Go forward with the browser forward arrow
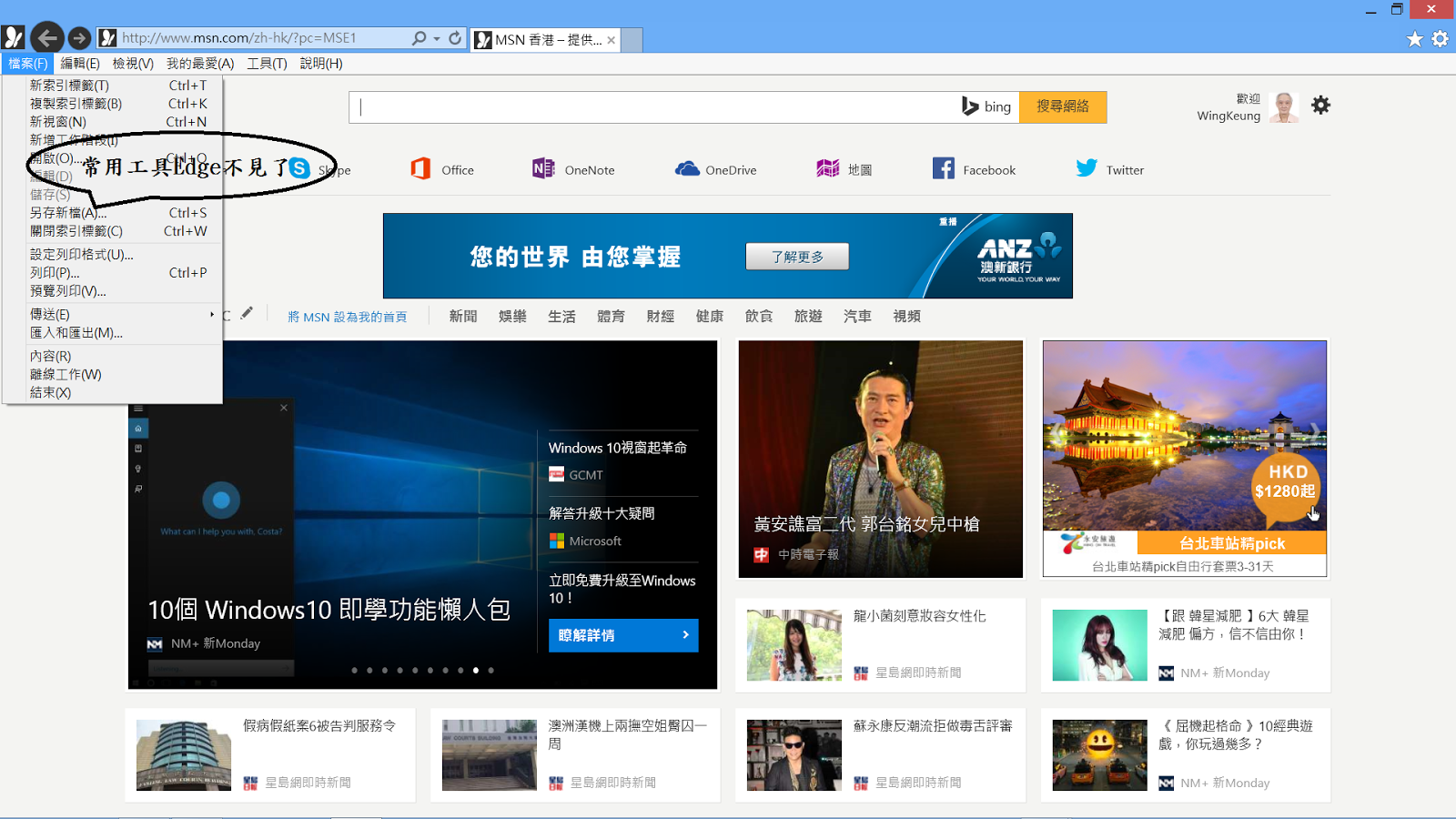 point(79,38)
